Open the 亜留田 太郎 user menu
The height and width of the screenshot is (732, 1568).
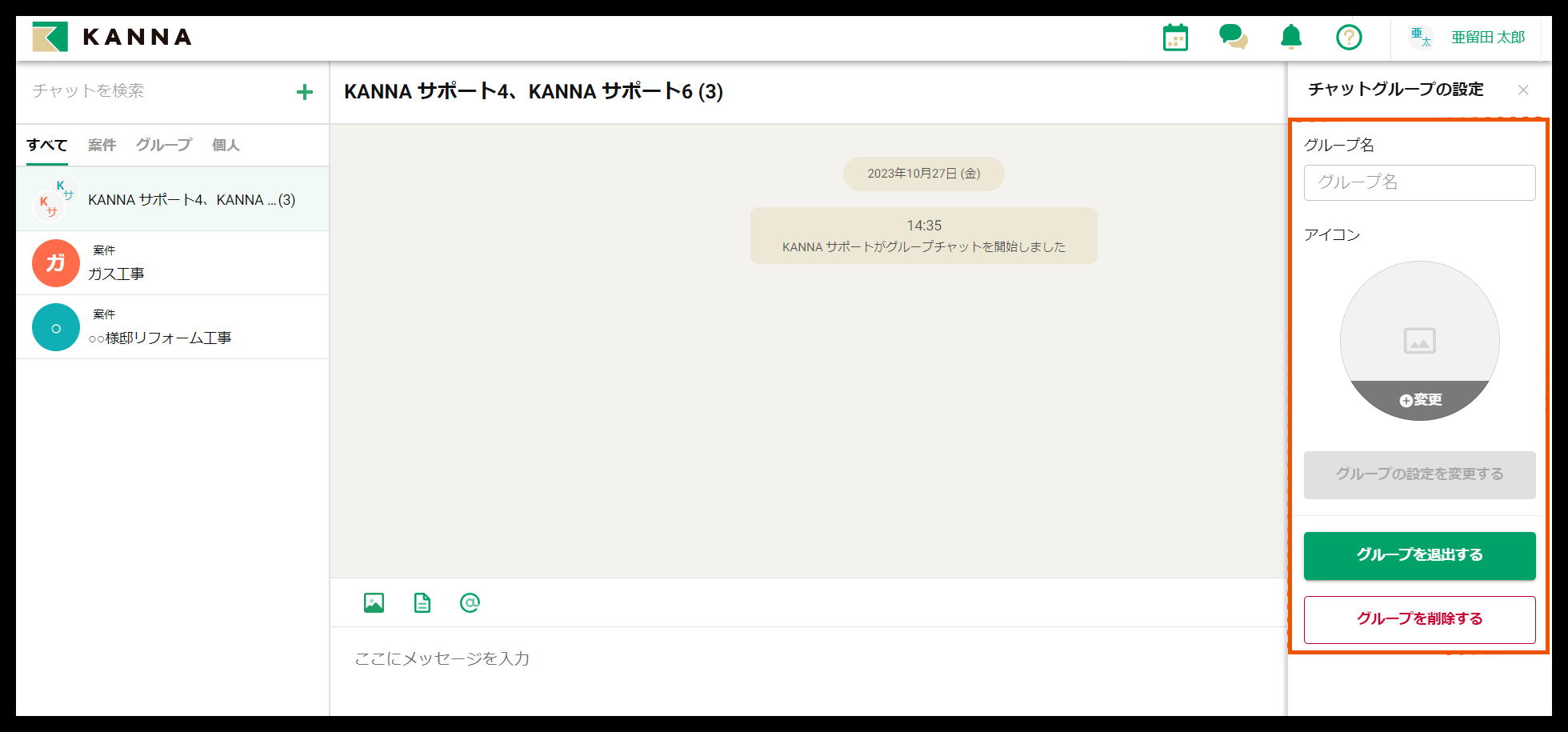click(1469, 38)
